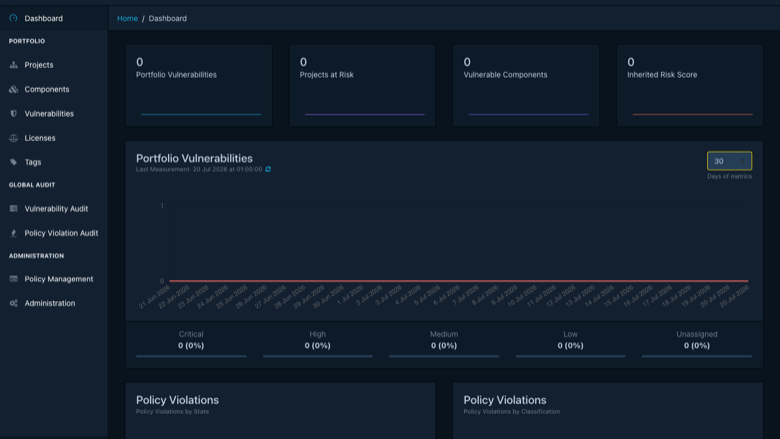Click the 21 Jun 2026 axis label
The image size is (780, 439).
pyautogui.click(x=155, y=297)
